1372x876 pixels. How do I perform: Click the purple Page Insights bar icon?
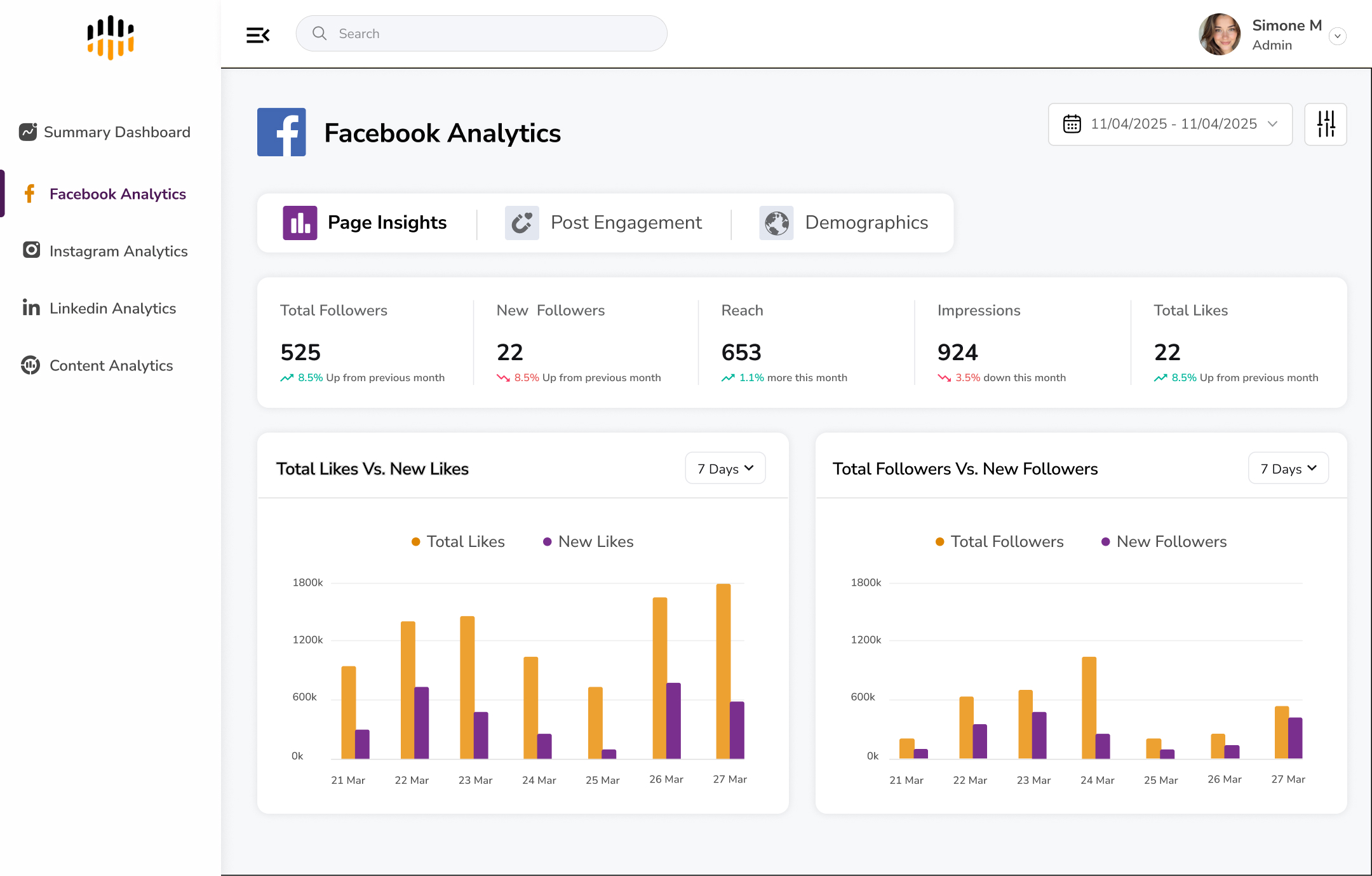300,222
